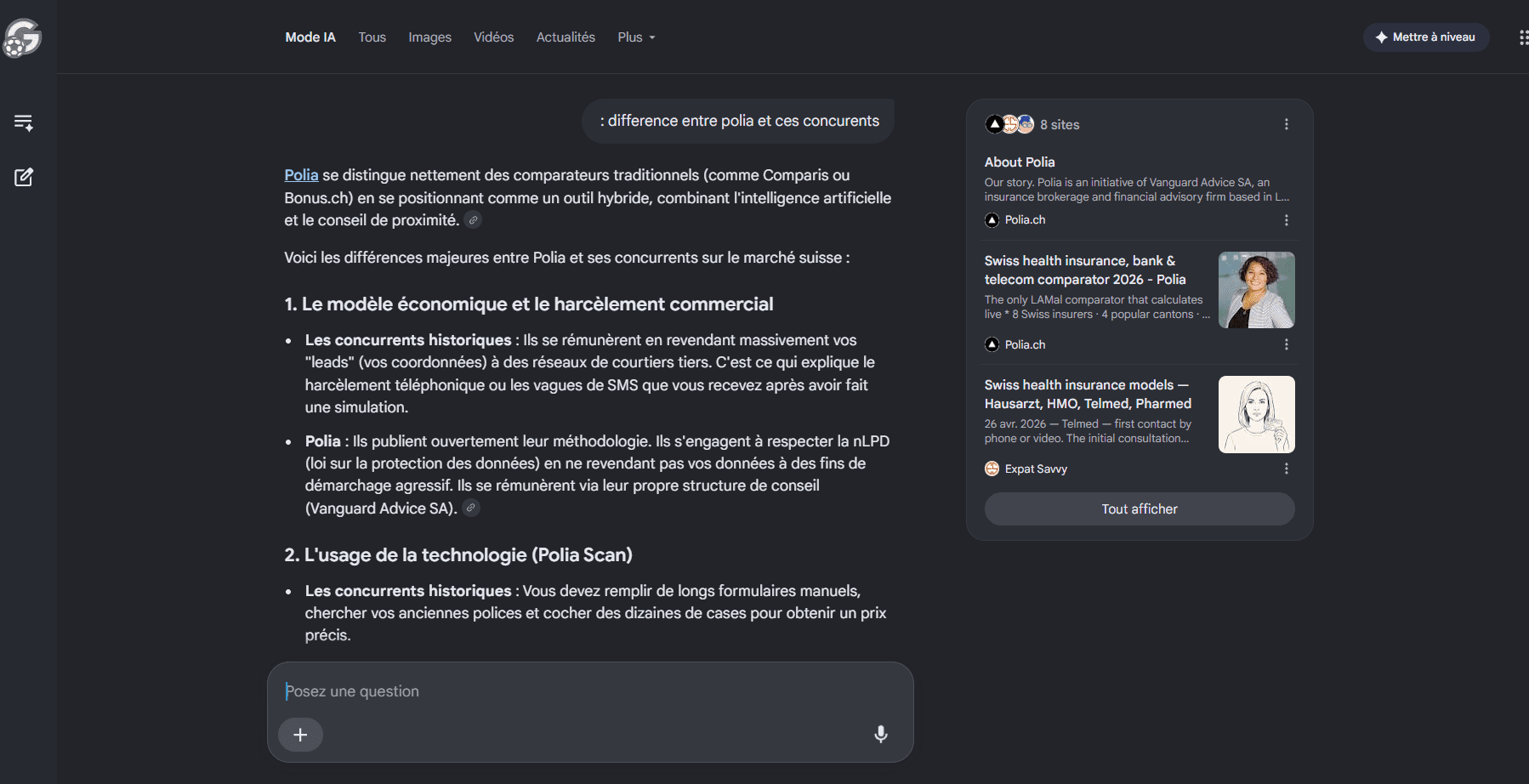1529x784 pixels.
Task: Click source link icon after 'proximité'
Action: coord(474,220)
